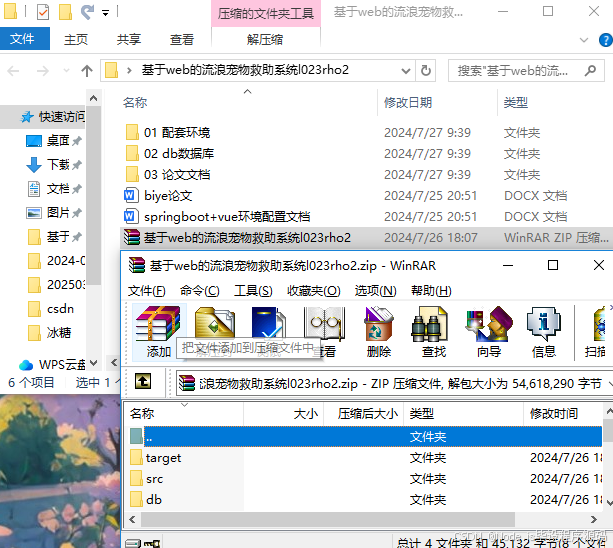Open the 文件 ribbon tab

coord(23,39)
